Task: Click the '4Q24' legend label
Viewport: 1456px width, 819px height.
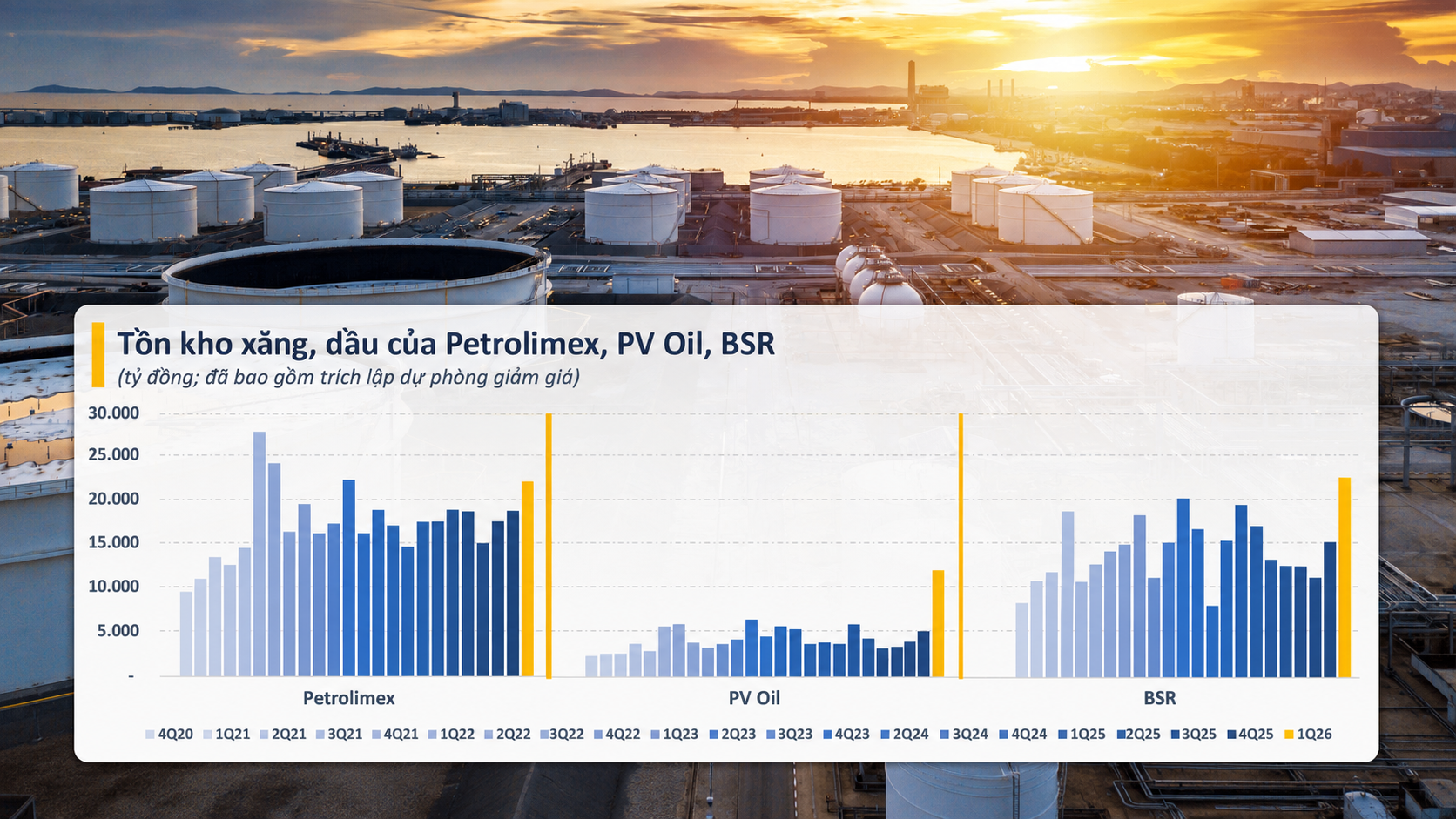Action: tap(1029, 734)
